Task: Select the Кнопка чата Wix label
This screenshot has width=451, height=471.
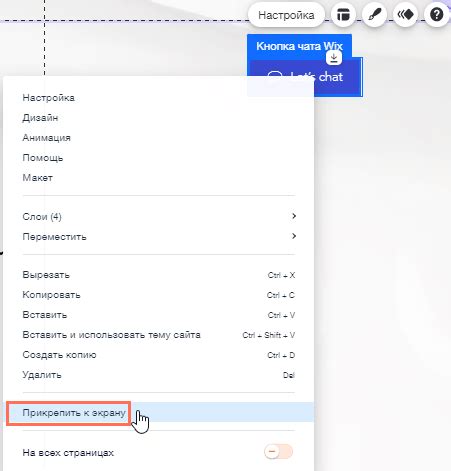Action: [x=299, y=46]
